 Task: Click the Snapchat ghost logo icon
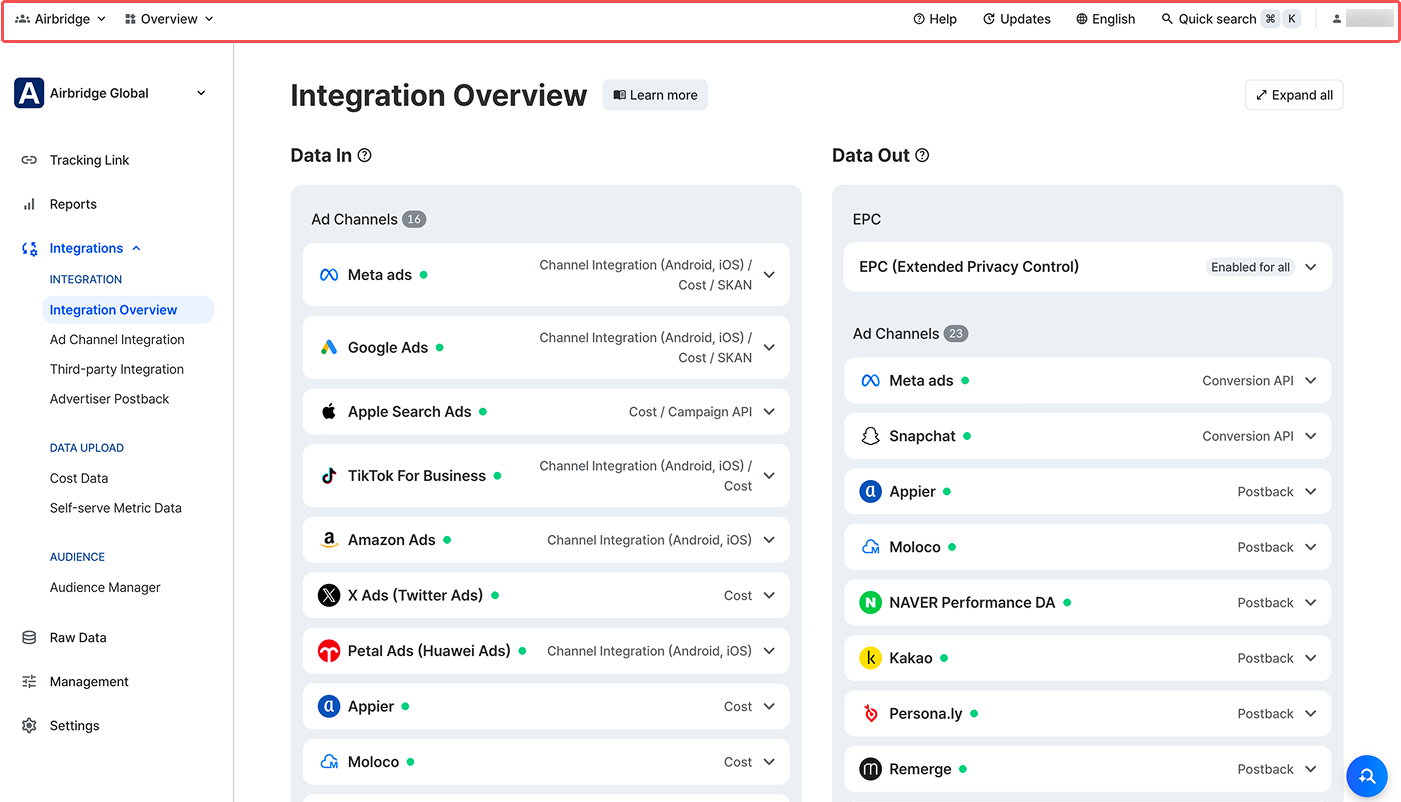point(871,436)
